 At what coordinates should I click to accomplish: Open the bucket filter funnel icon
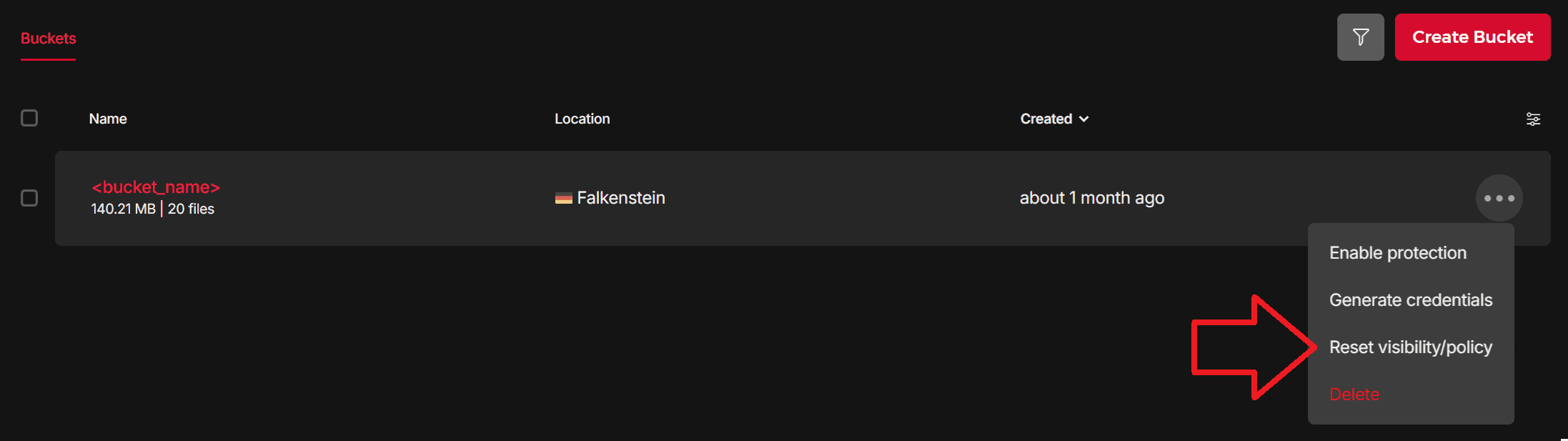(x=1360, y=37)
